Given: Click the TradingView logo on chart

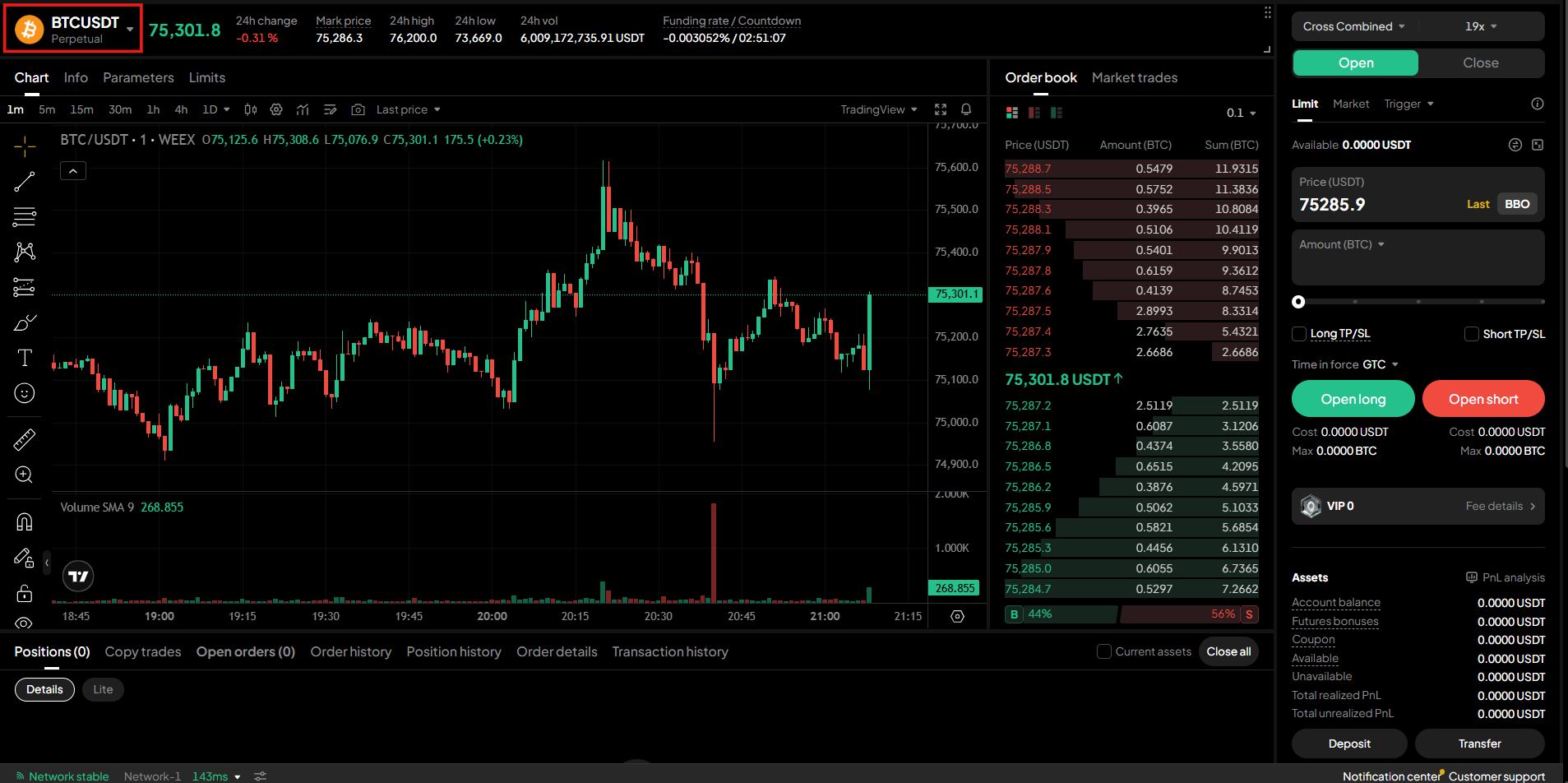Looking at the screenshot, I should tap(78, 577).
